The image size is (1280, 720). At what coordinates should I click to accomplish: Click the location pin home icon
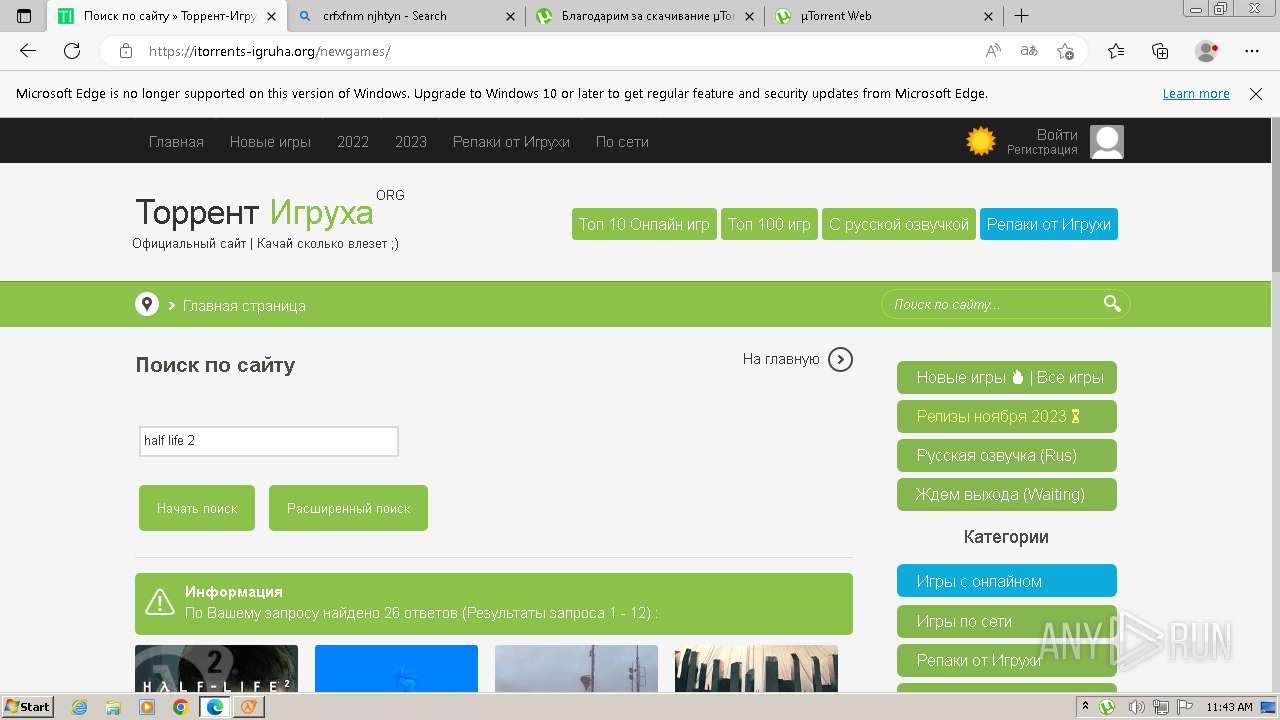coord(147,304)
